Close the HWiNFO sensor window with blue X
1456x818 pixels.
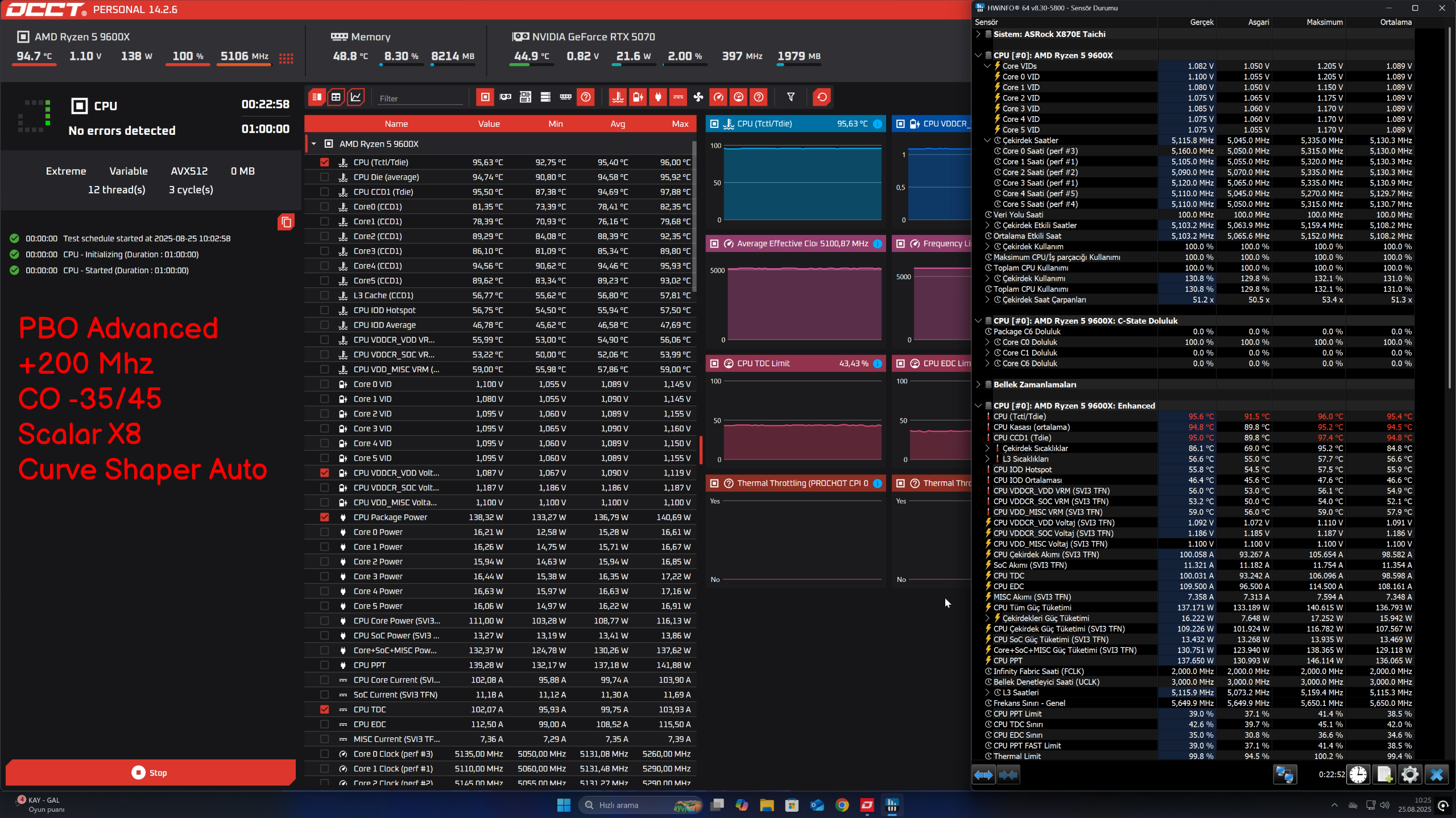1436,774
